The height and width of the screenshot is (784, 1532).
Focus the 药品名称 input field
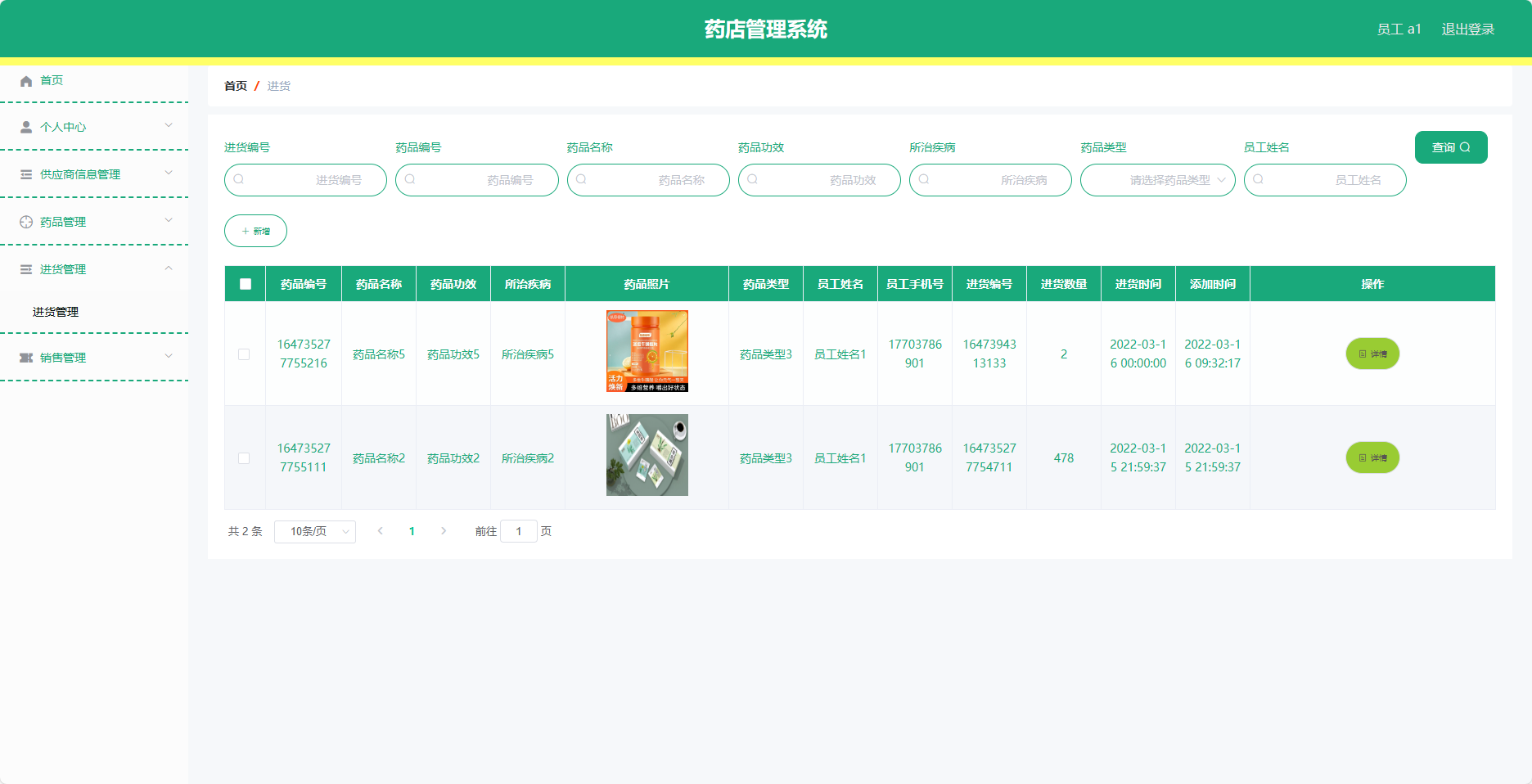pos(648,180)
